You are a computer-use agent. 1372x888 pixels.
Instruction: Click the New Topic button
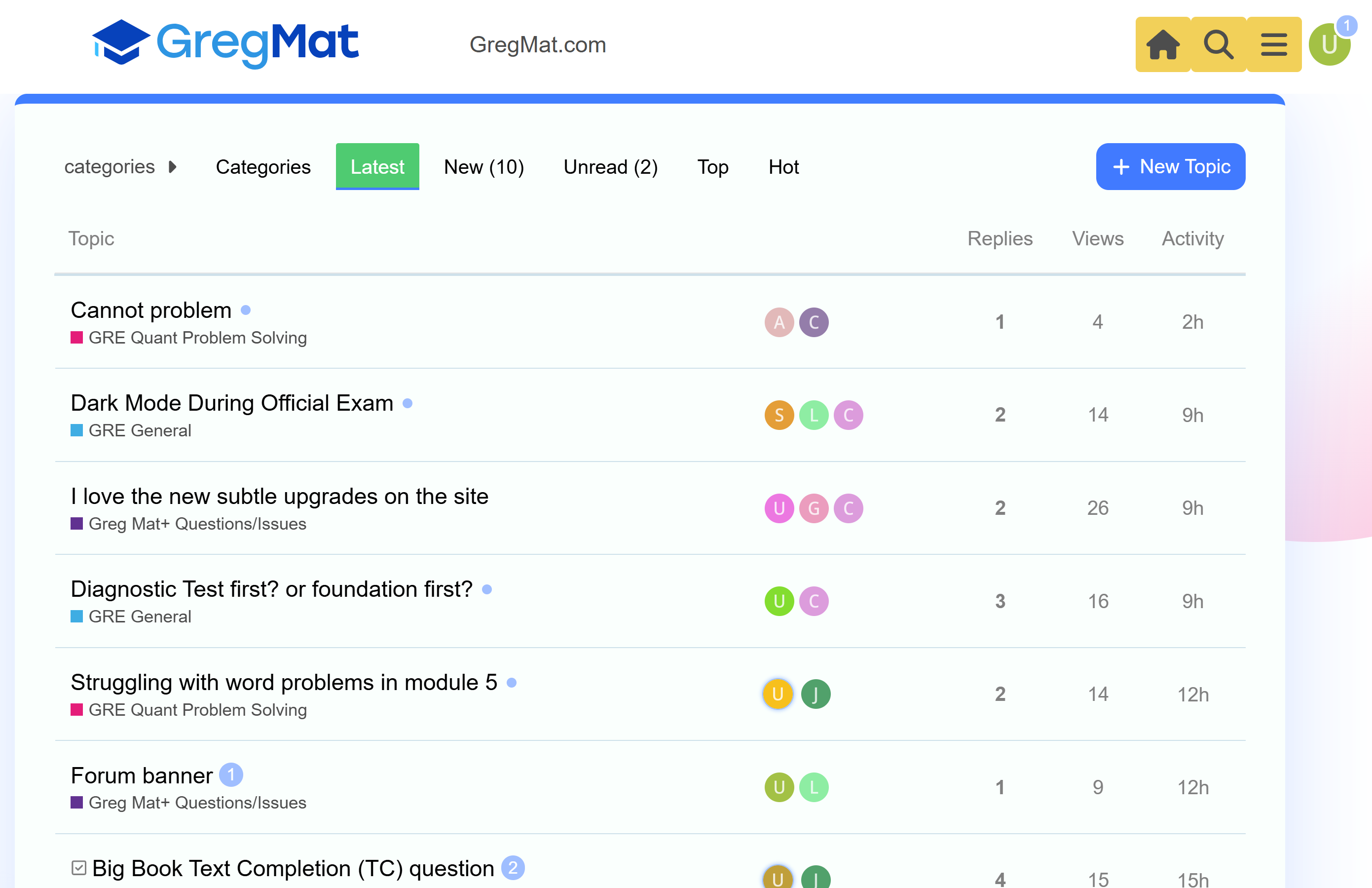click(x=1170, y=167)
